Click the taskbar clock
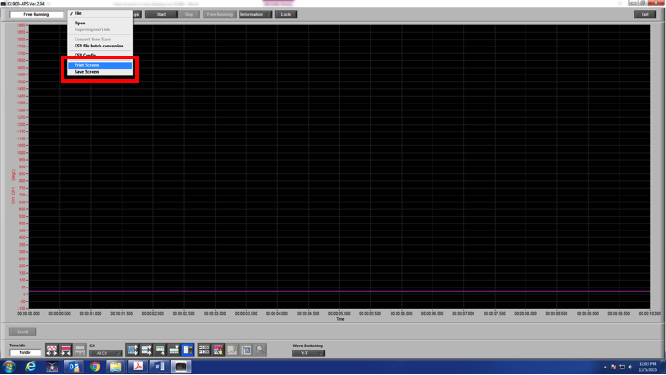 point(648,367)
